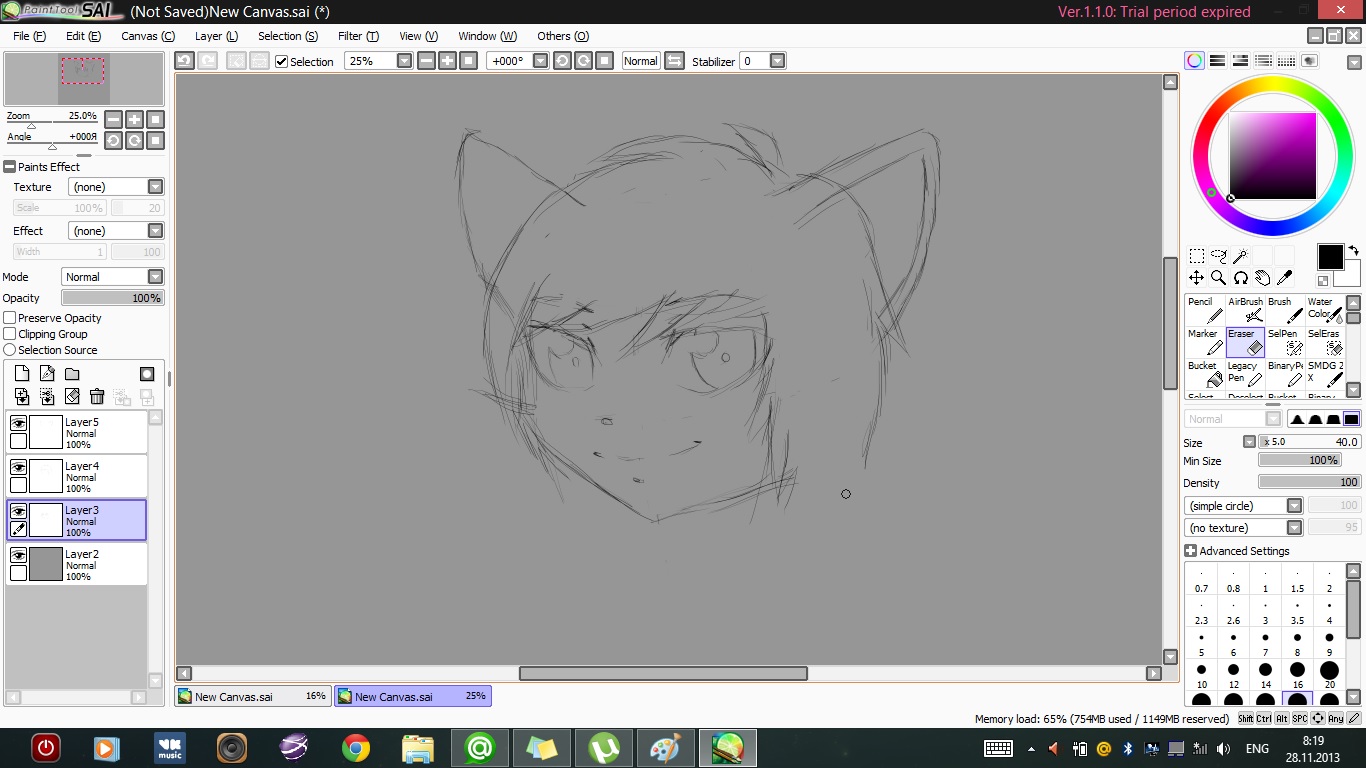
Task: Select the magic wand tool
Action: 1240,256
